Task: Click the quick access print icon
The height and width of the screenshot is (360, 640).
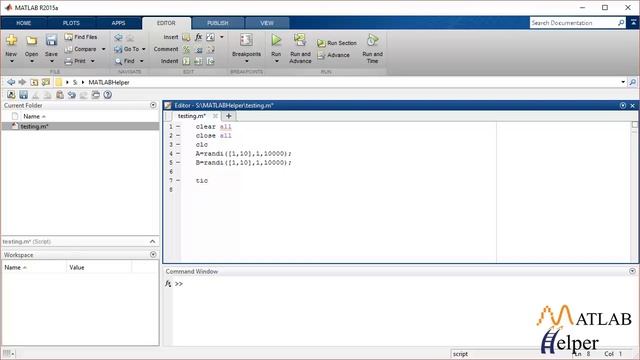Action: pos(96,95)
